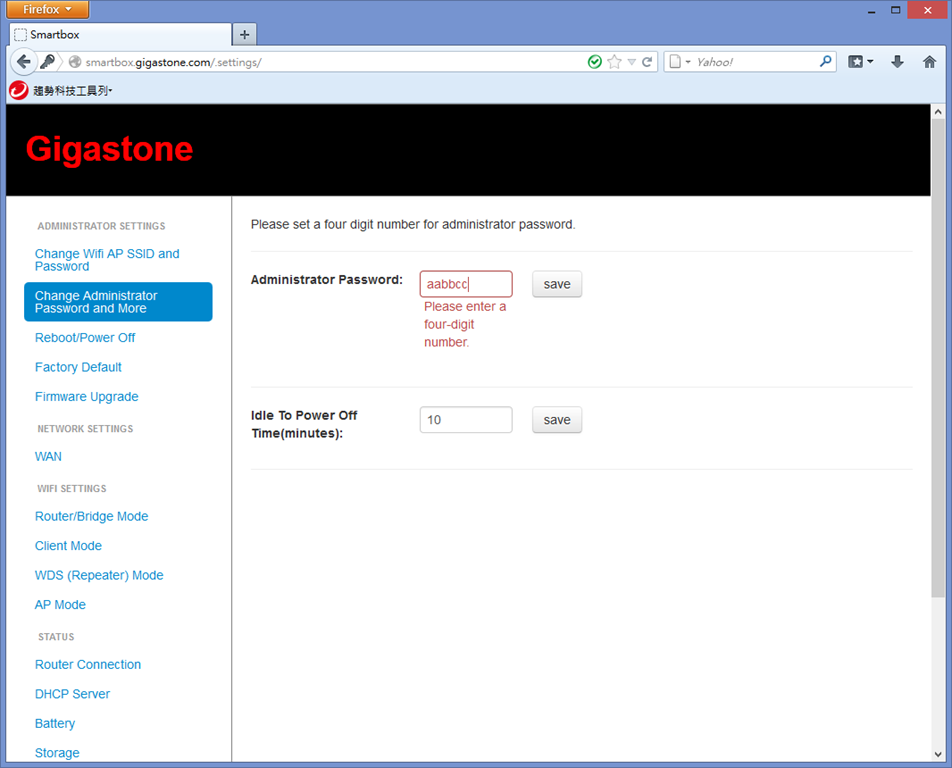
Task: Click the green checkmark site safety icon
Action: click(x=595, y=62)
